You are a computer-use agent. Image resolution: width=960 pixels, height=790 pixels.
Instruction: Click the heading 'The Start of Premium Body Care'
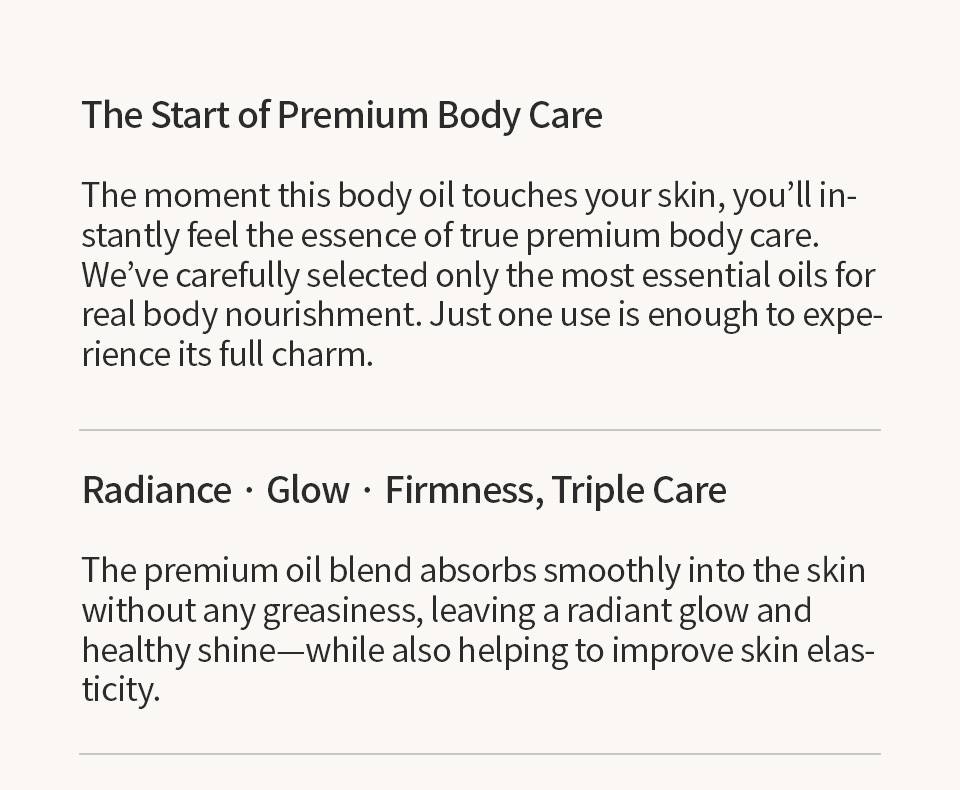pos(342,116)
